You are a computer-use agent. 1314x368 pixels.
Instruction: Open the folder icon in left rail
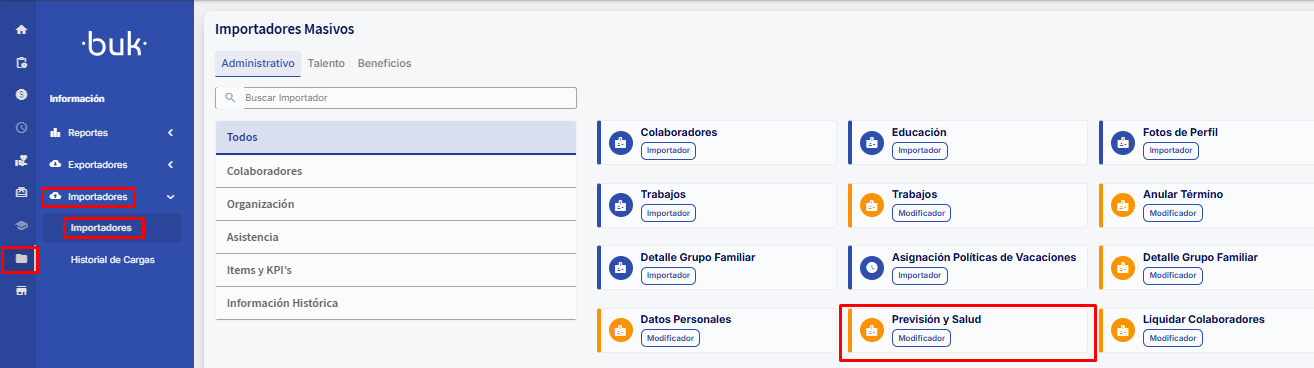pos(21,259)
